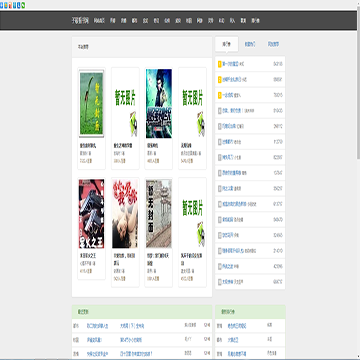Open the blue sci-fi figure book cover
The image size is (360, 360).
click(159, 104)
